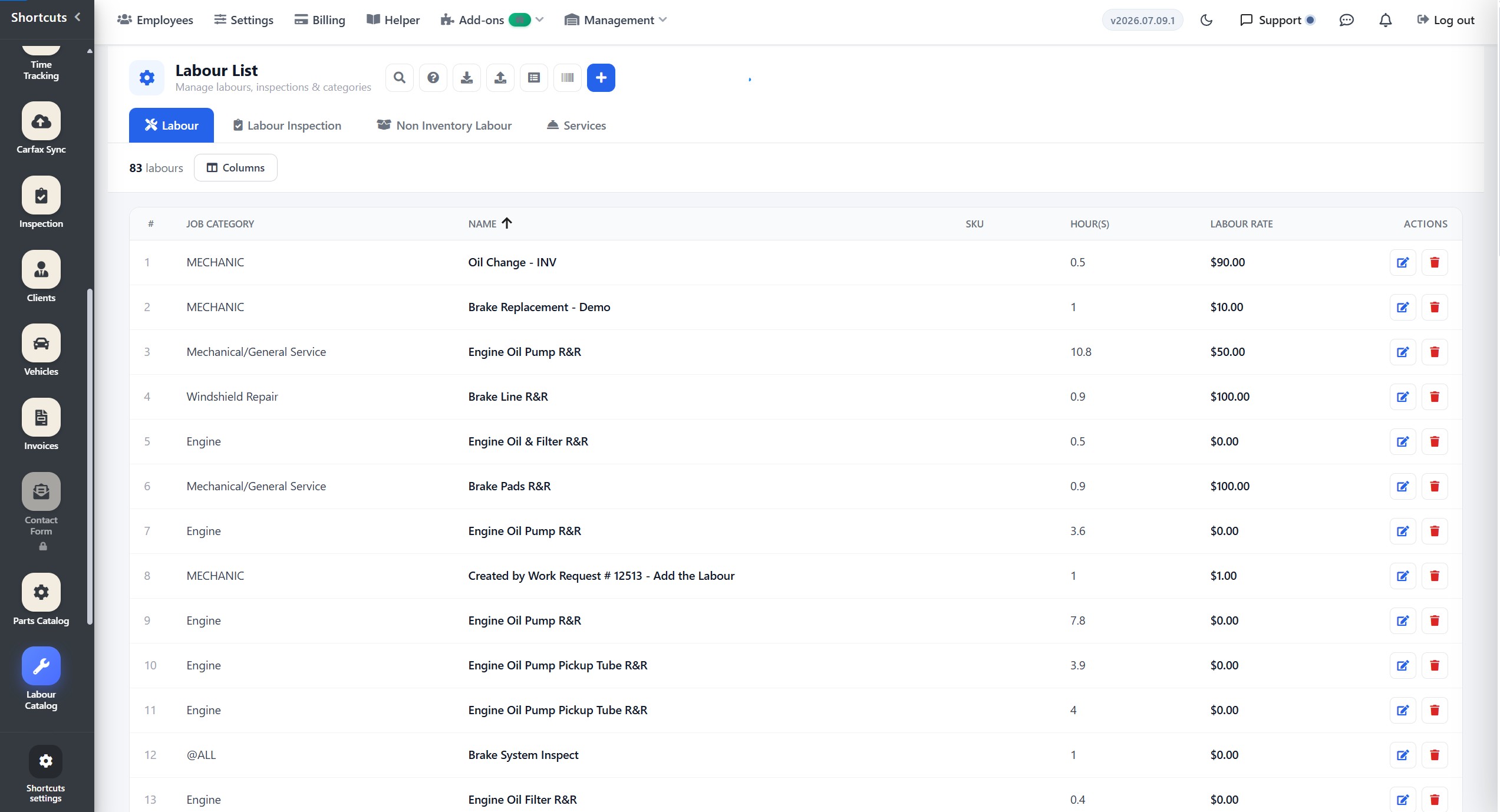Expand the Management dropdown menu
This screenshot has width=1500, height=812.
click(x=616, y=20)
